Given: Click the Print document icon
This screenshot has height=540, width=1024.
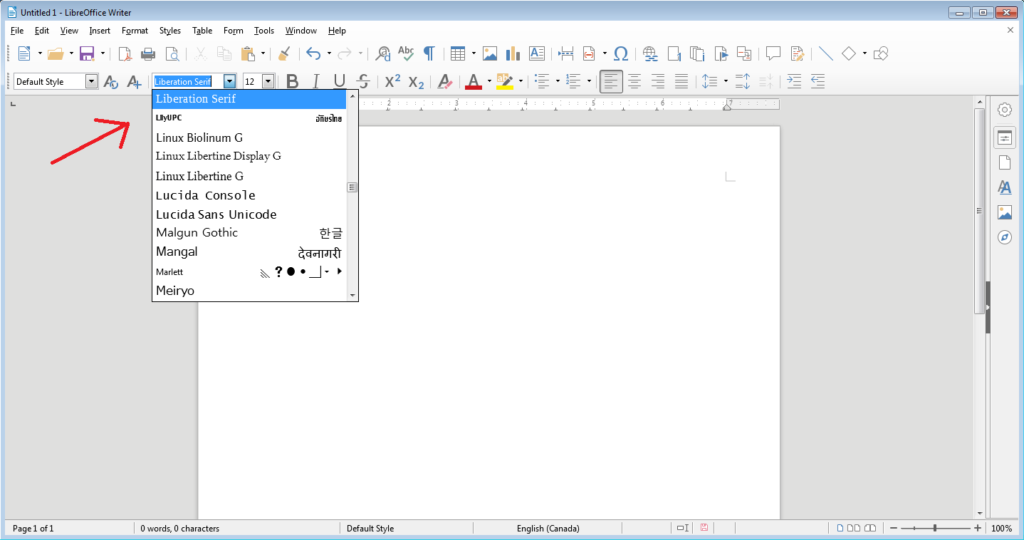Looking at the screenshot, I should coord(148,54).
